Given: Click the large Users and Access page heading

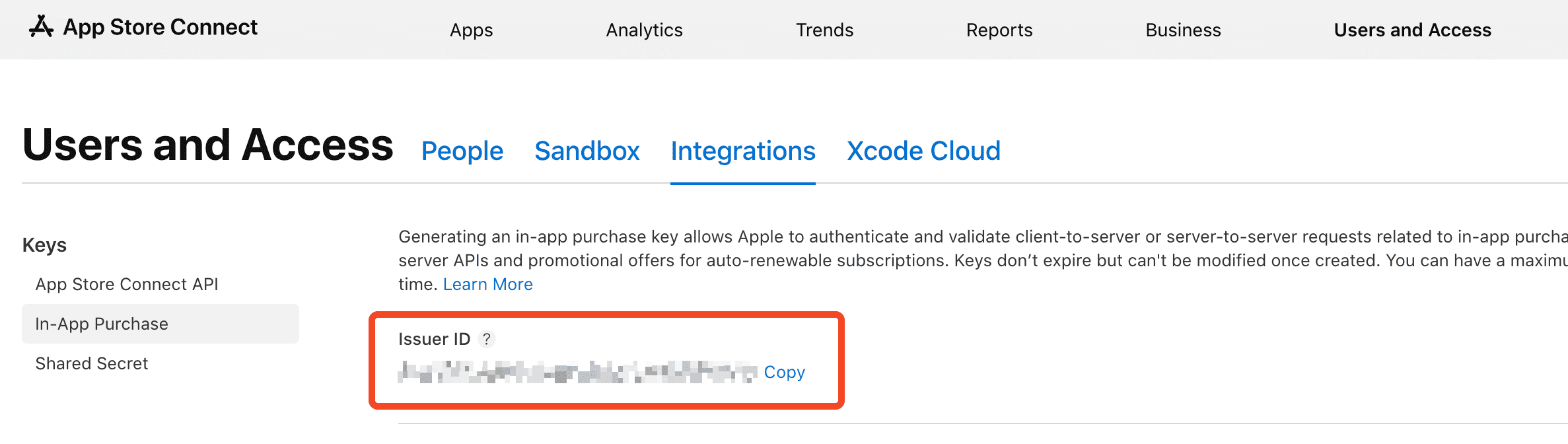Looking at the screenshot, I should [x=208, y=145].
